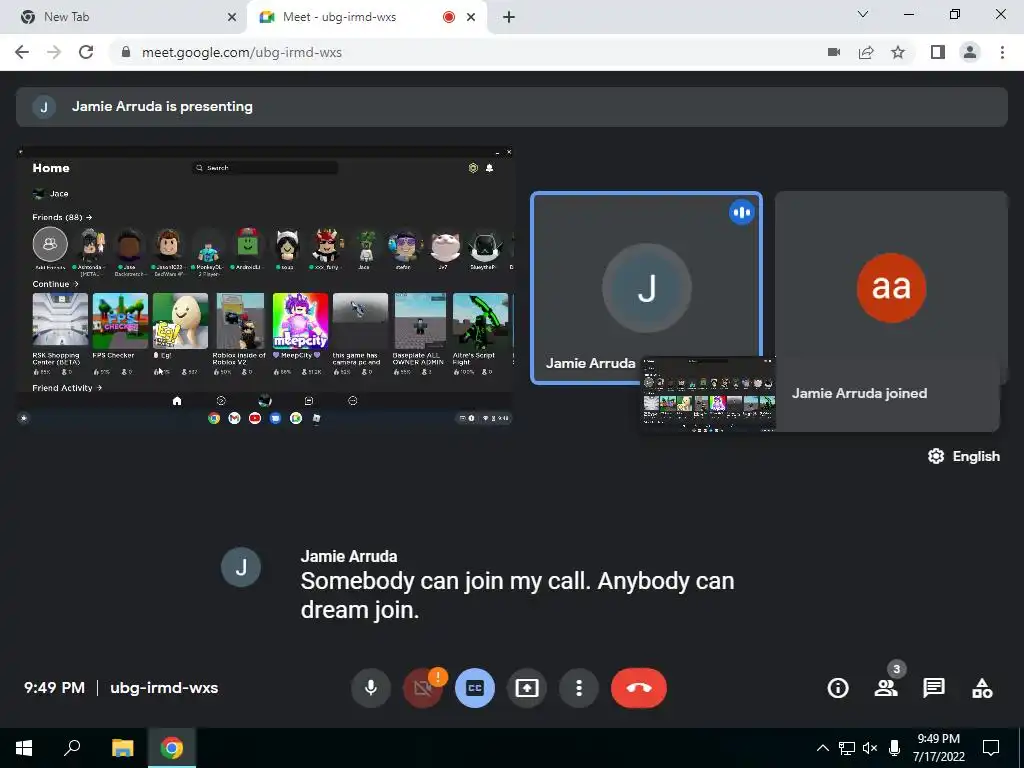Turn on the camera with warning badge
Image resolution: width=1024 pixels, height=768 pixels.
tap(423, 688)
